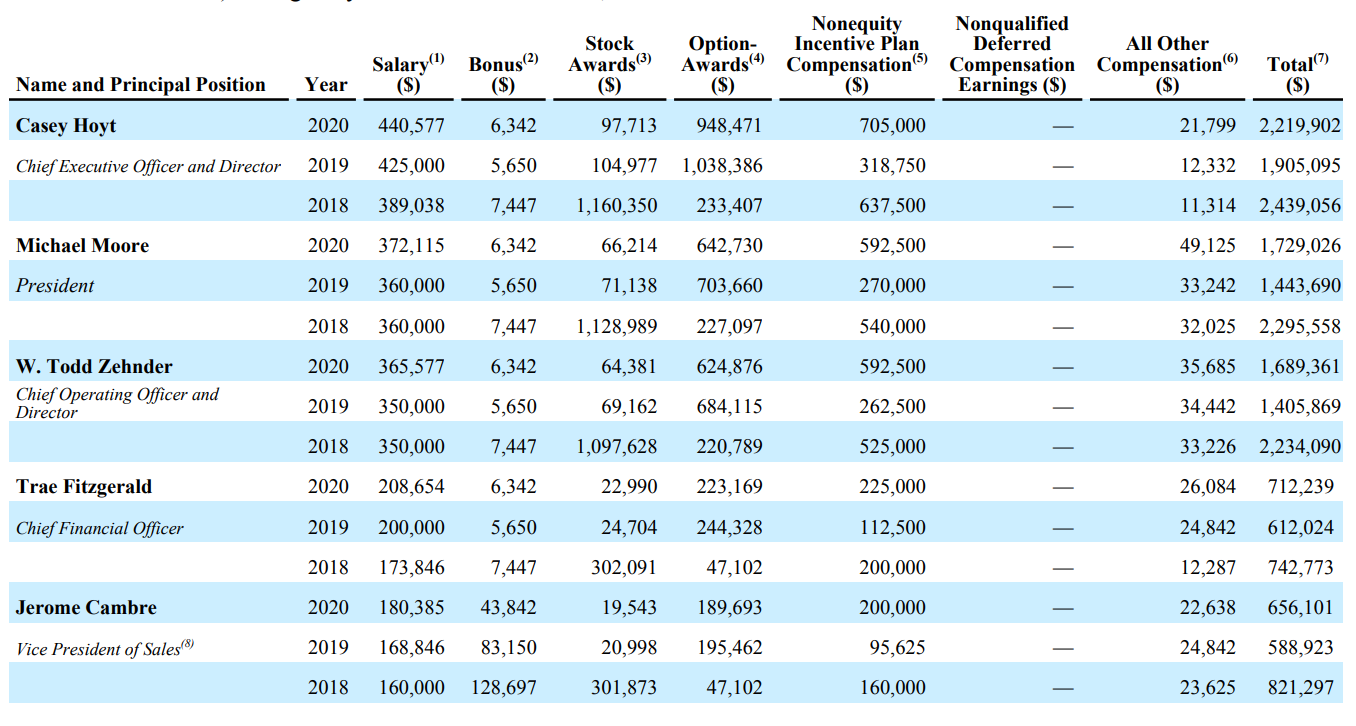The height and width of the screenshot is (726, 1356).
Task: Select salary value 208,654
Action: tap(411, 487)
